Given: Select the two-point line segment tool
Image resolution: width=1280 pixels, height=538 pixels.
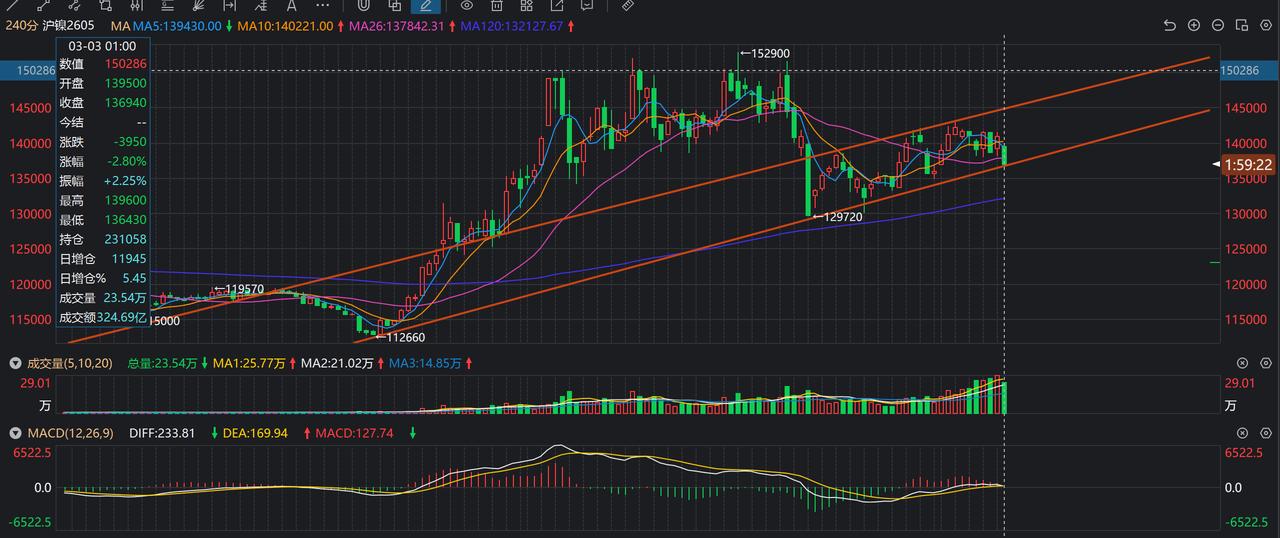Looking at the screenshot, I should [x=44, y=5].
